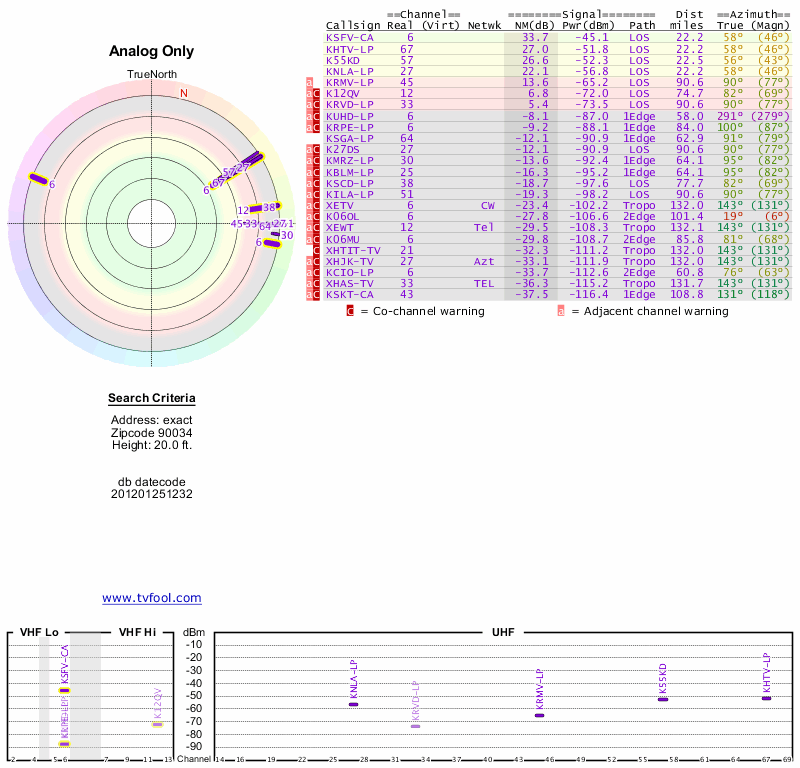Click the red C icon in the co-channel legend
This screenshot has width=800, height=768.
click(x=350, y=311)
